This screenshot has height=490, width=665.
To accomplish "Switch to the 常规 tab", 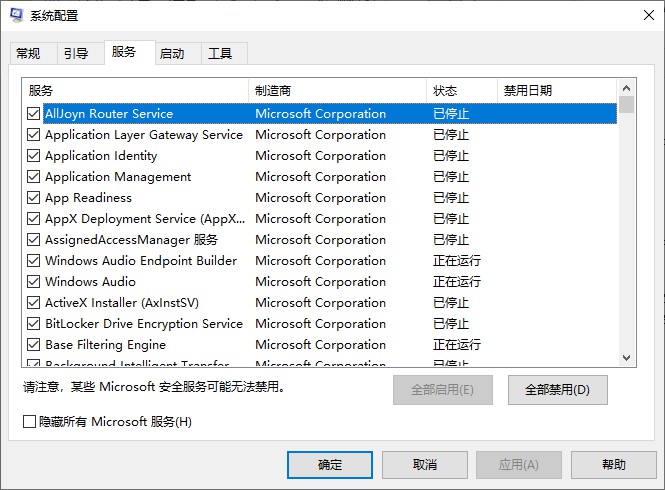I will (x=29, y=54).
